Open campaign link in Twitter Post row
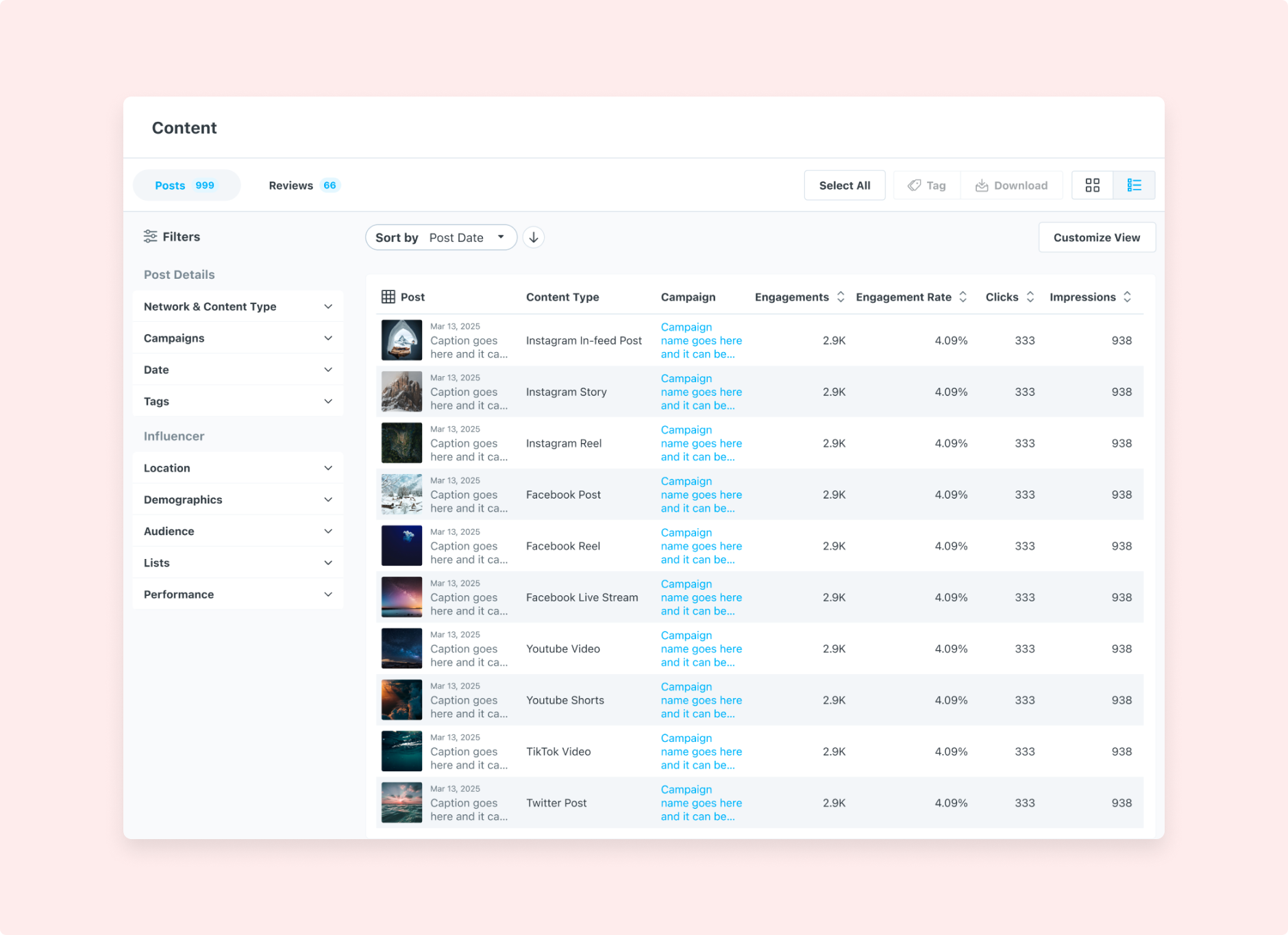 [702, 803]
